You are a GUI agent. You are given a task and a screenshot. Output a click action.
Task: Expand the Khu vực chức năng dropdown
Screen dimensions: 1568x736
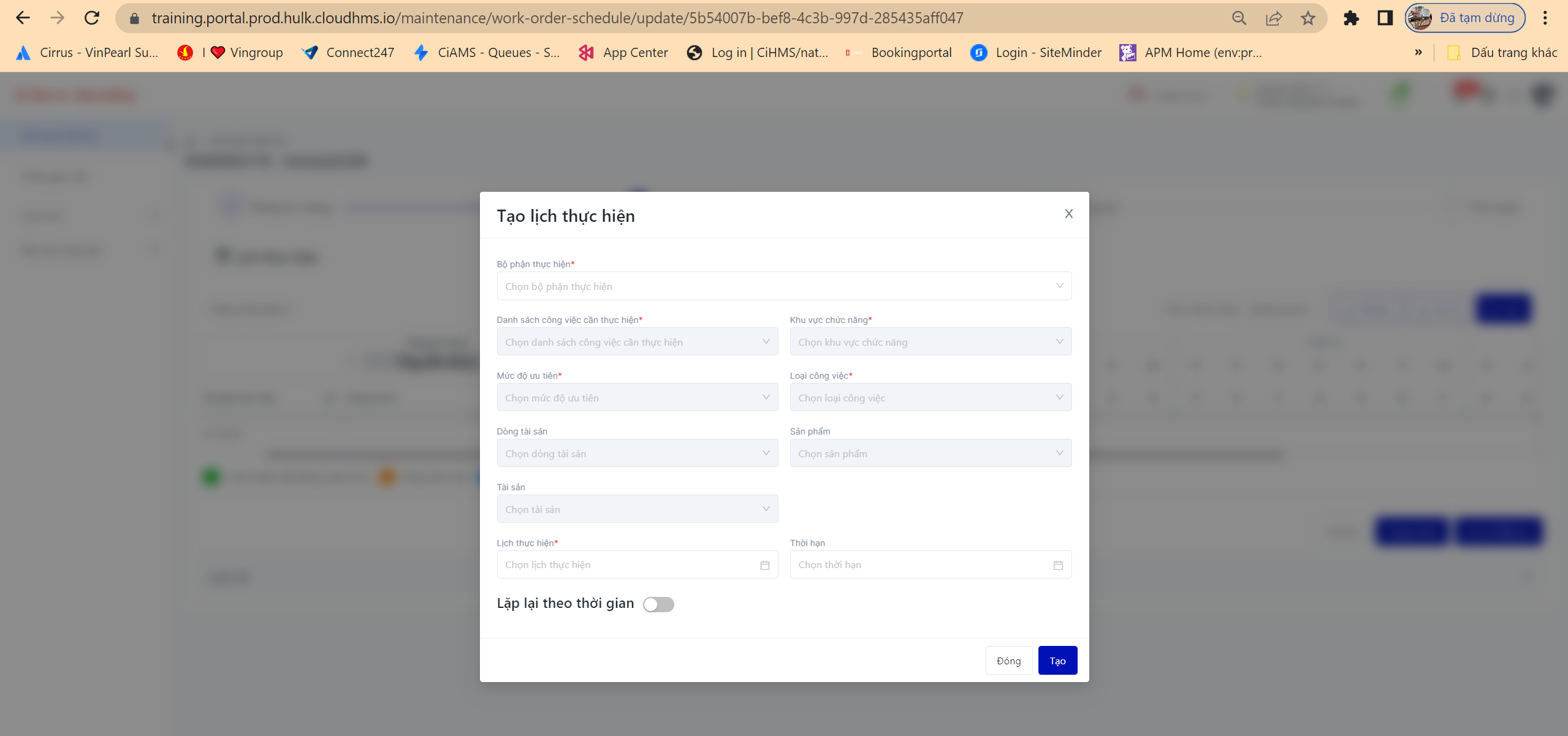(930, 342)
